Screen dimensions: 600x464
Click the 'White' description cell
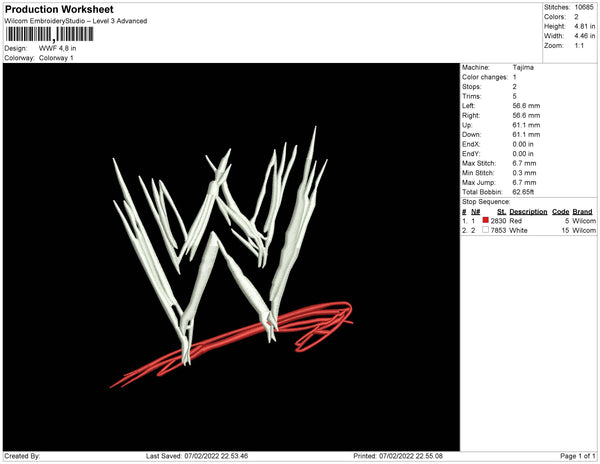(518, 230)
